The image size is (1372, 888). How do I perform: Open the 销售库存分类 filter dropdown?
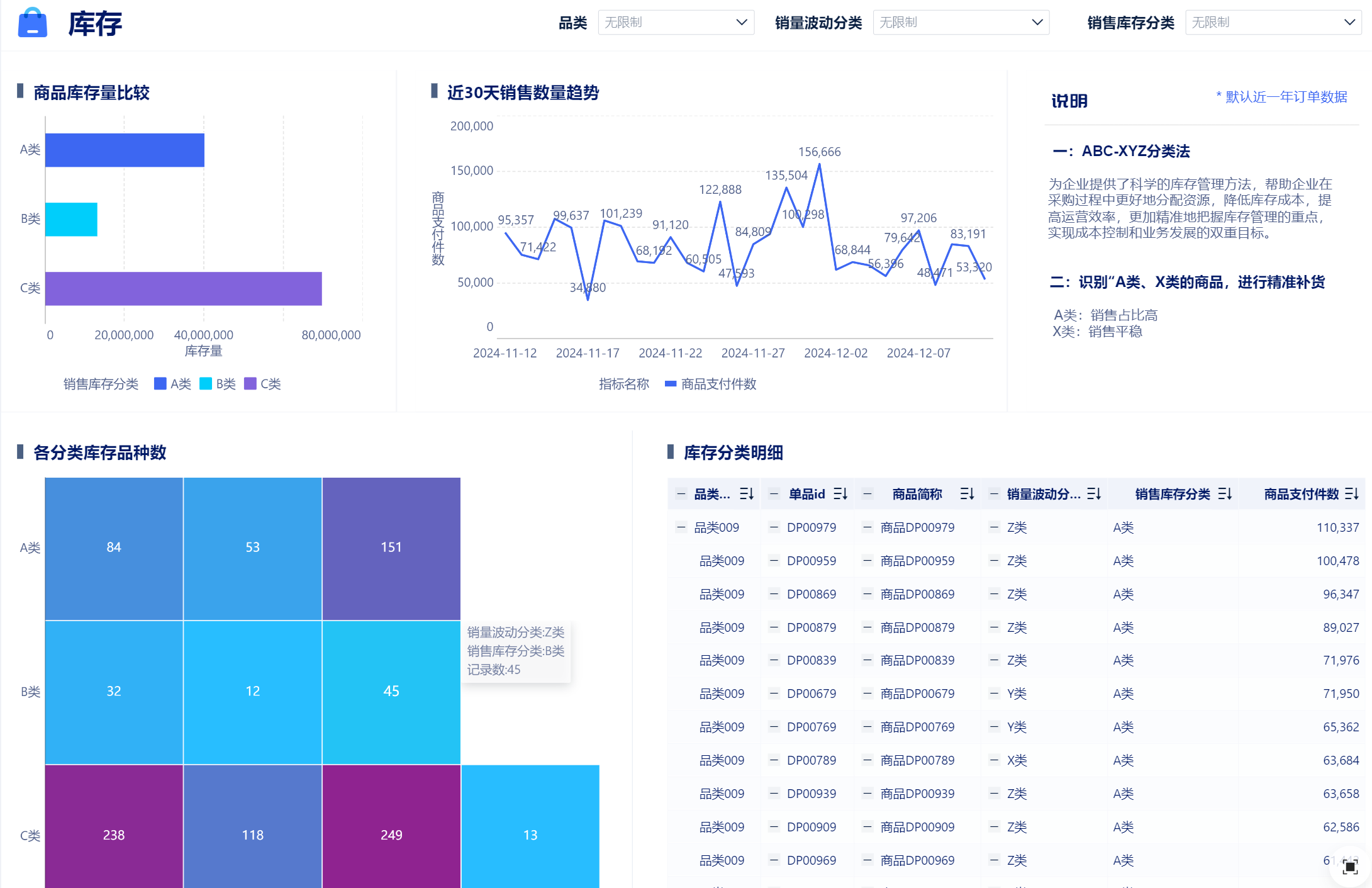(1273, 23)
